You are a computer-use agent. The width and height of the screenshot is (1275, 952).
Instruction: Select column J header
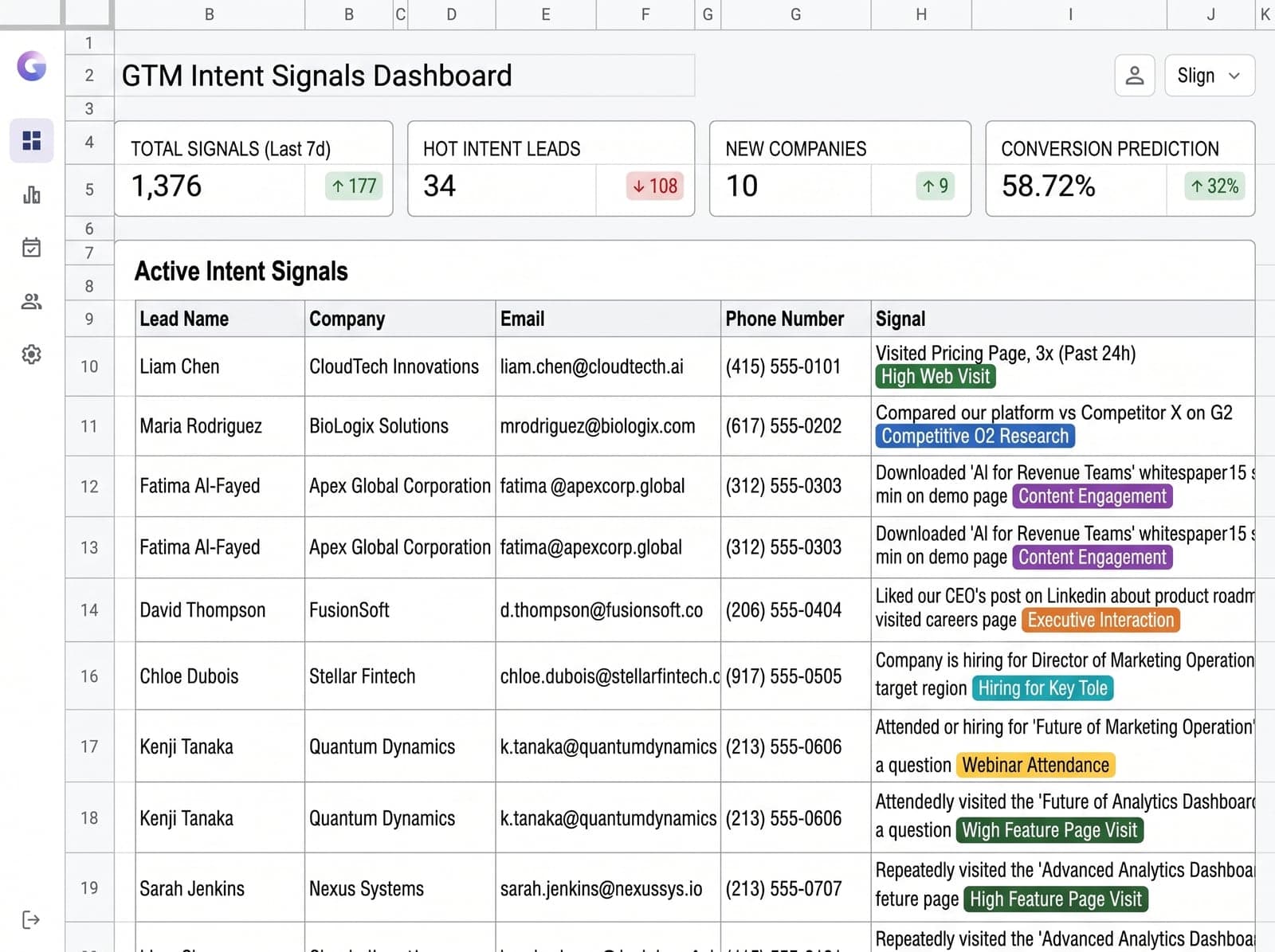coord(1211,14)
